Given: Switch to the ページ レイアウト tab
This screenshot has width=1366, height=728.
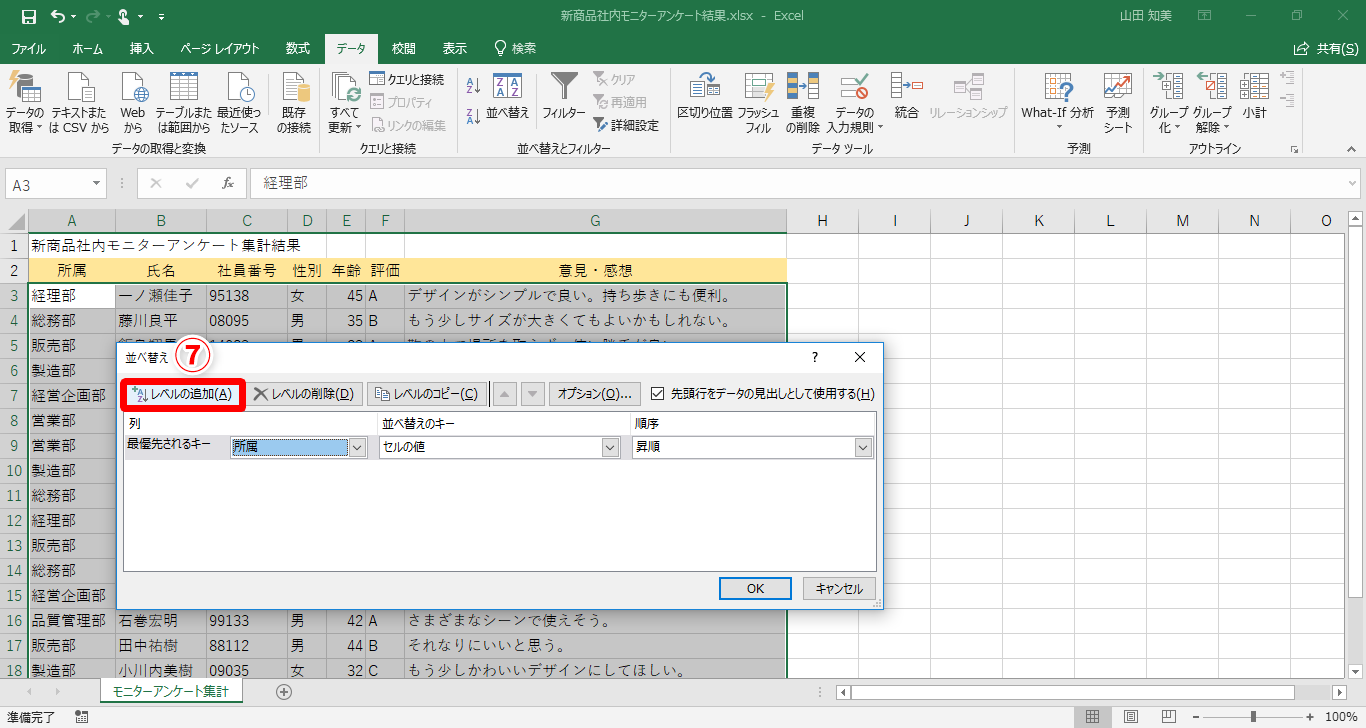Looking at the screenshot, I should 220,48.
